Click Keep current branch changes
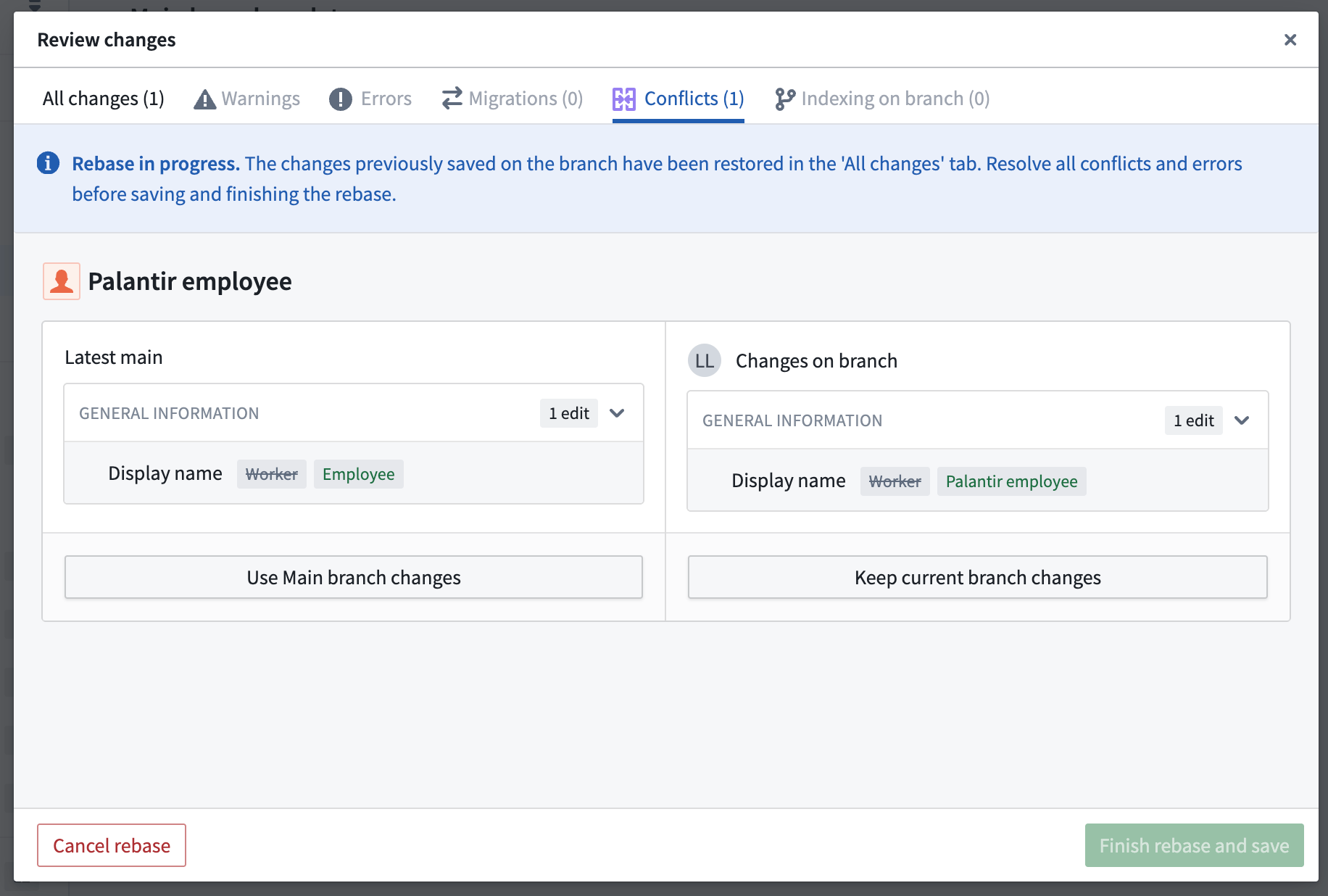This screenshot has width=1328, height=896. [977, 577]
